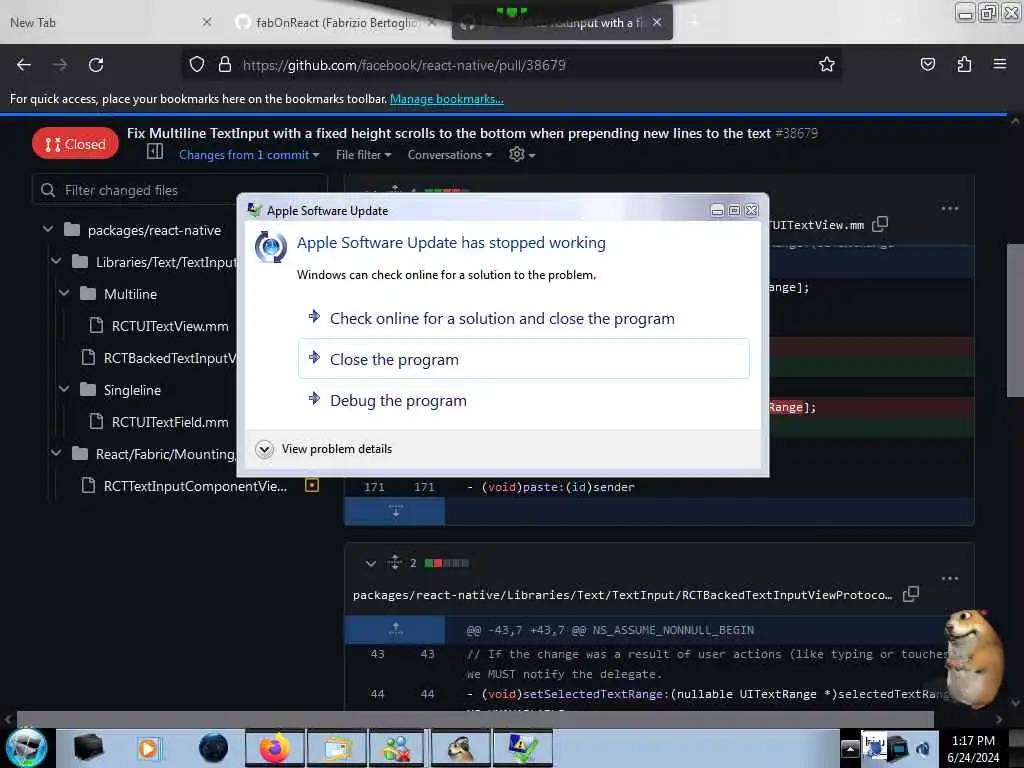Copy the RCTBackedTextInputViewProtocol file path

910,594
